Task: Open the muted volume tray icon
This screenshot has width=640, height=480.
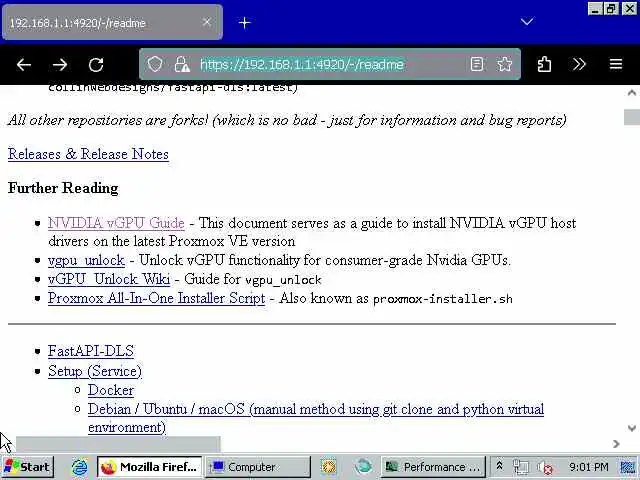Action: coord(544,467)
